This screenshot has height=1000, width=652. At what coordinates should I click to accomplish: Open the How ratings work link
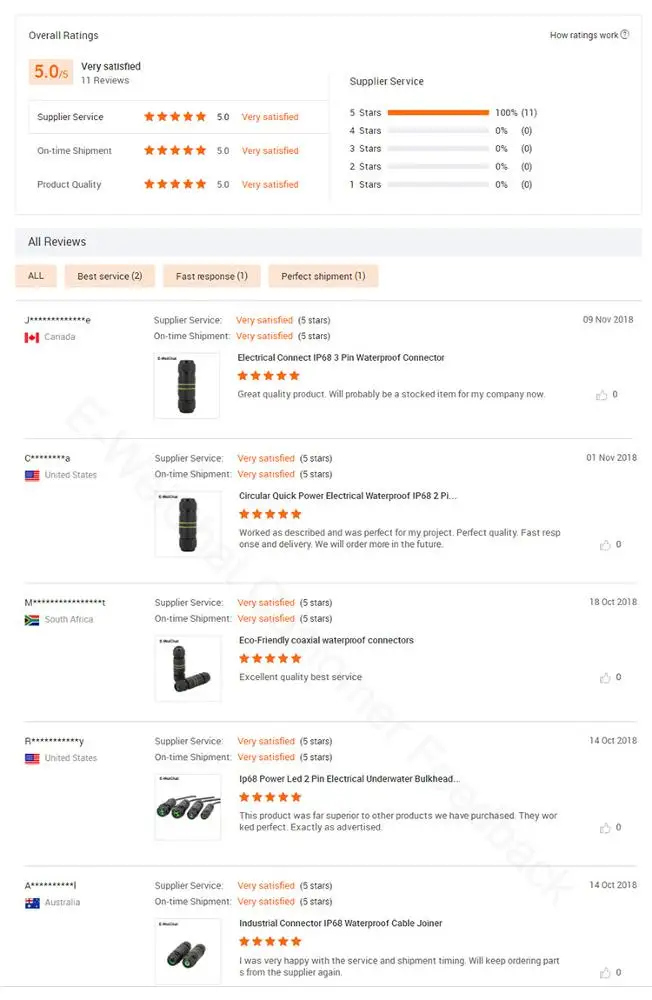point(584,35)
